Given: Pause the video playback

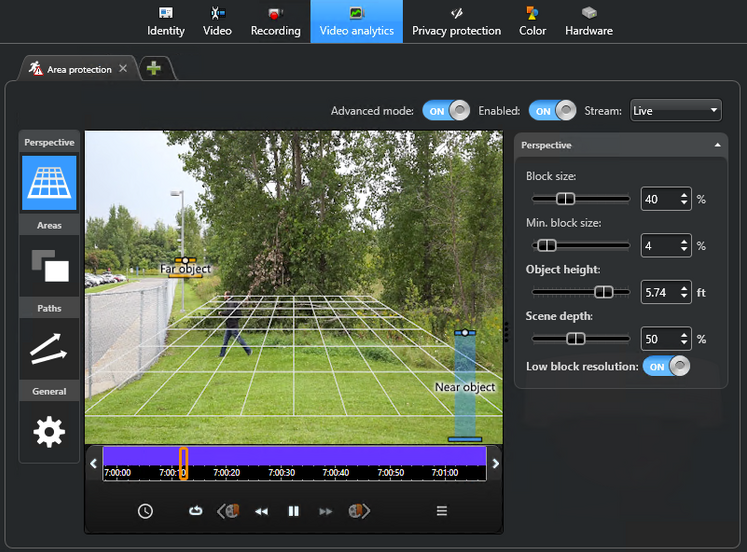Looking at the screenshot, I should pyautogui.click(x=293, y=511).
